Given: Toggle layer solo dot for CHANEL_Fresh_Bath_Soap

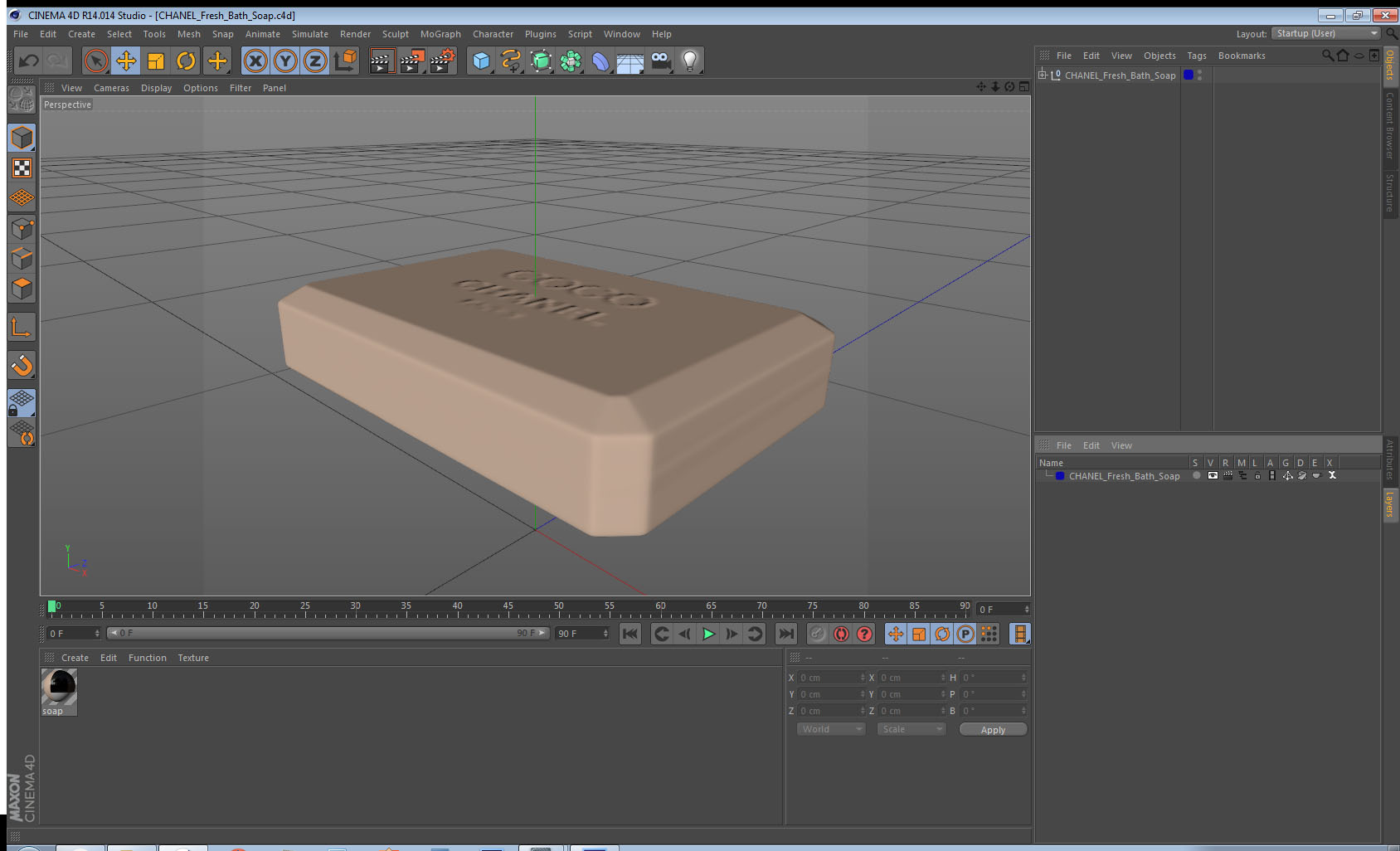Looking at the screenshot, I should pyautogui.click(x=1196, y=476).
